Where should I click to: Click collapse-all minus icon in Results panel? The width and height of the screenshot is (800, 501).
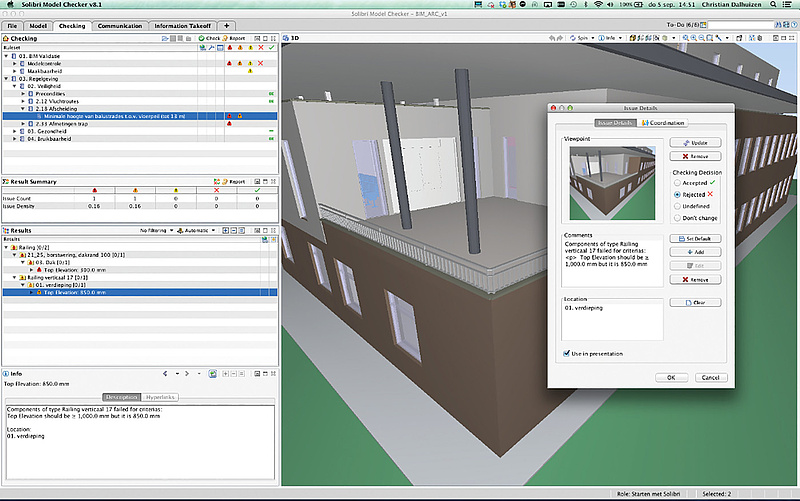[x=234, y=231]
